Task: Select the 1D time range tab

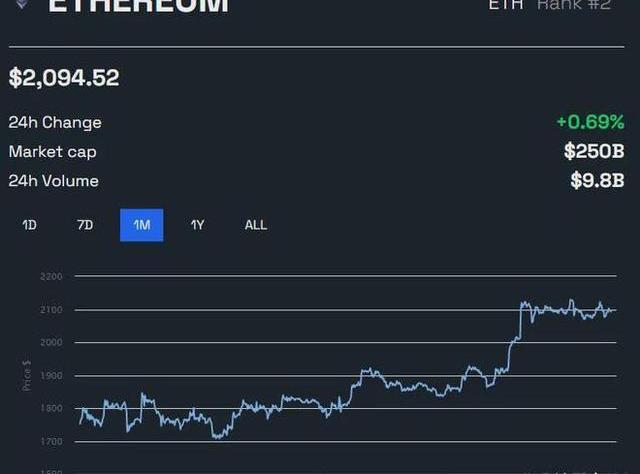Action: pos(29,225)
